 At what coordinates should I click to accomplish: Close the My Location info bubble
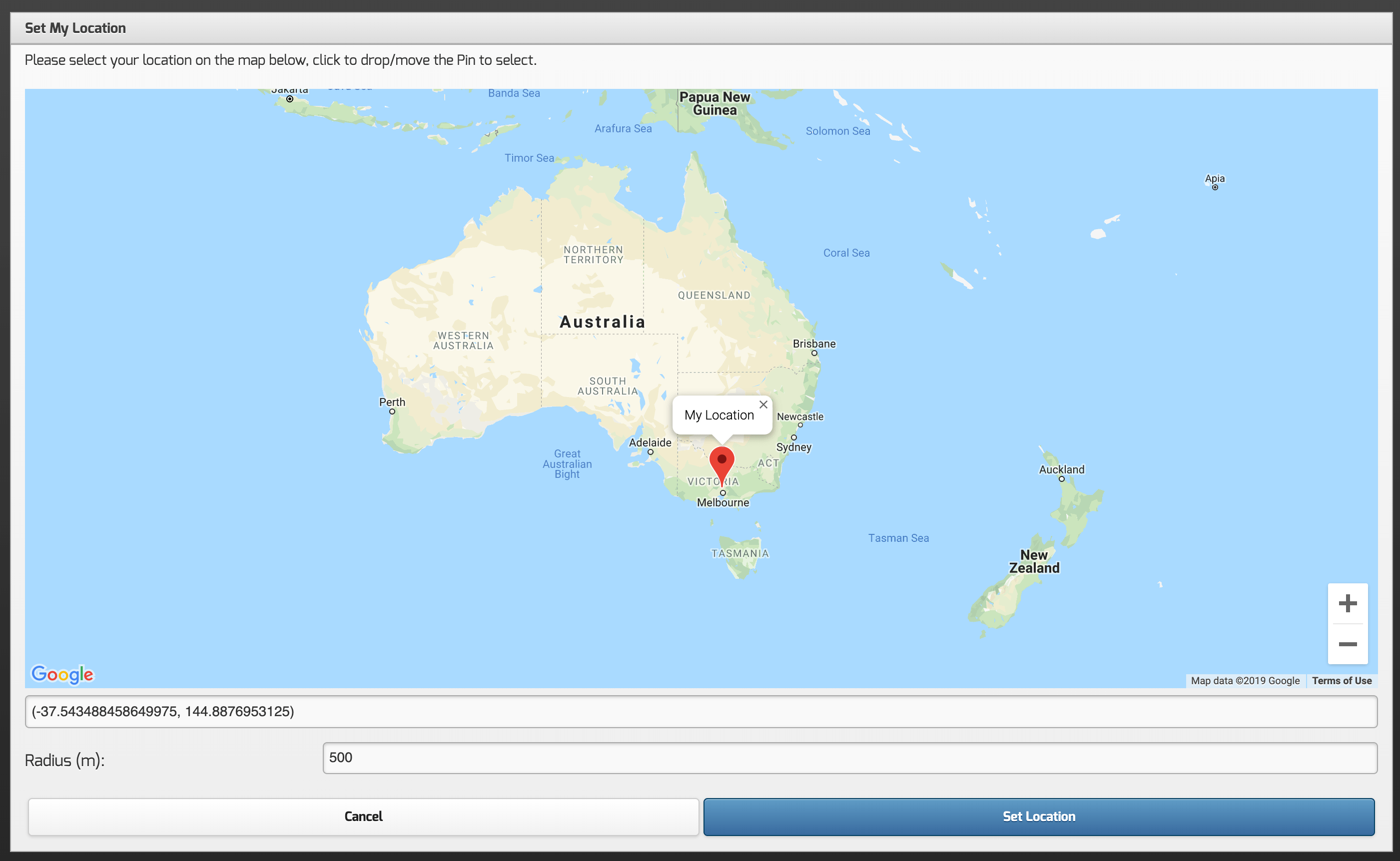coord(763,405)
